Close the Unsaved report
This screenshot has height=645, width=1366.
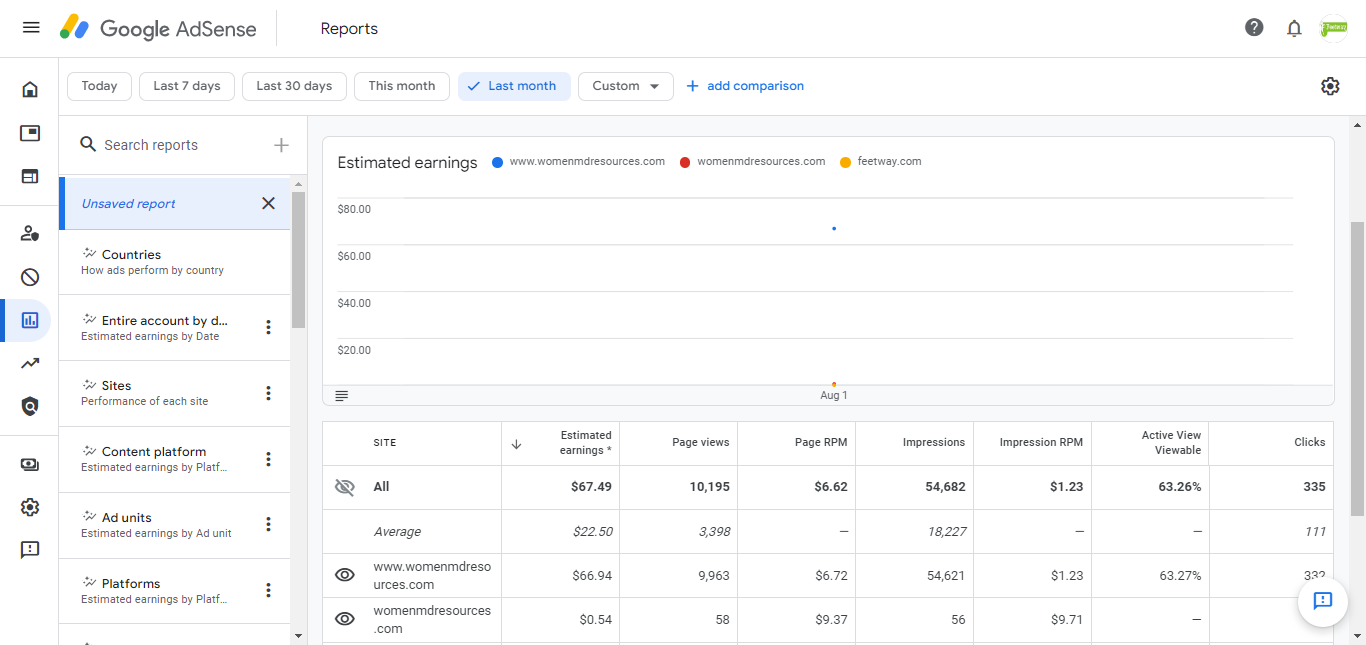click(268, 203)
